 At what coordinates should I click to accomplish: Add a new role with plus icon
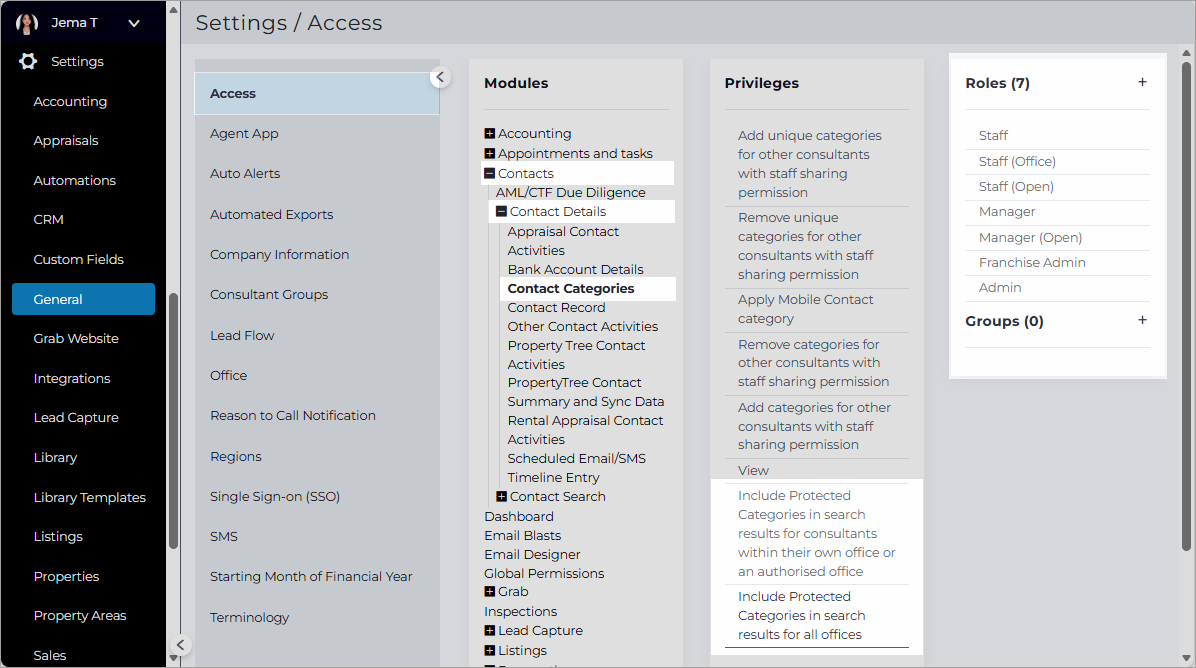coord(1142,82)
